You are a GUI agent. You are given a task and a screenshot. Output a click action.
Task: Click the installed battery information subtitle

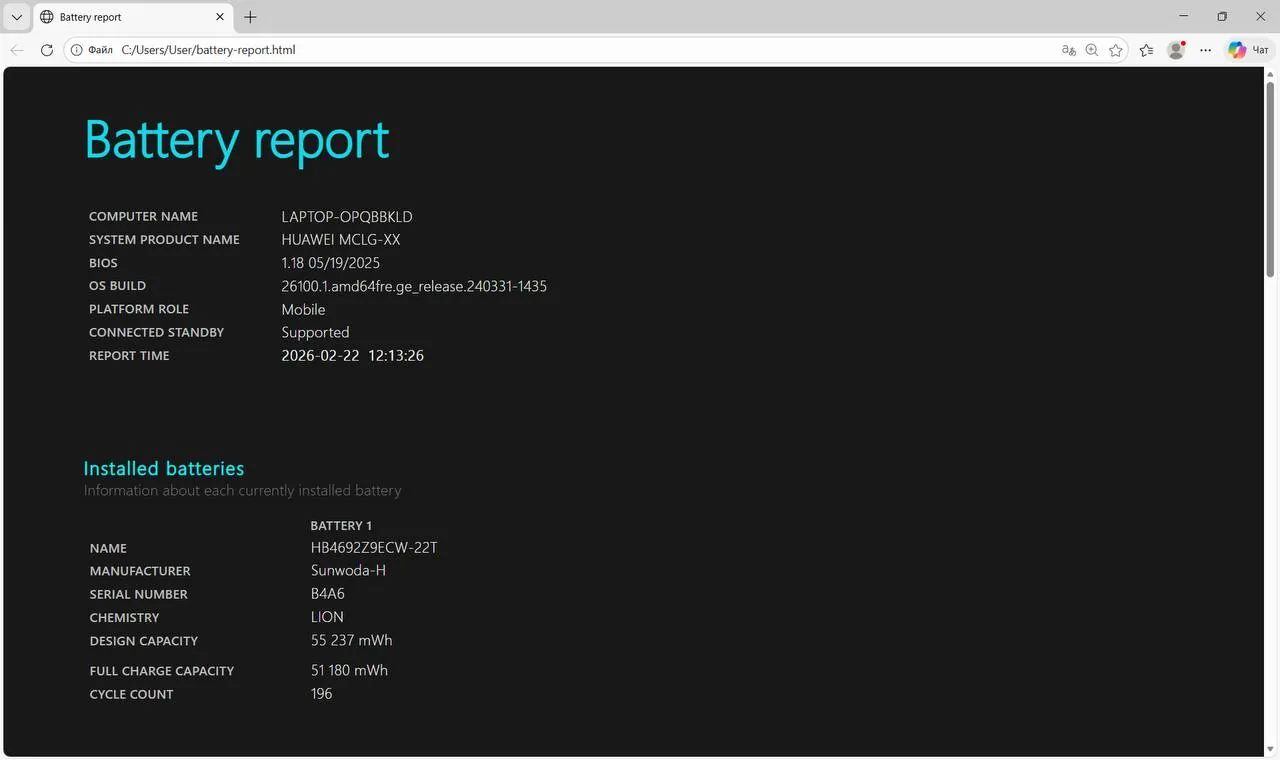(242, 491)
